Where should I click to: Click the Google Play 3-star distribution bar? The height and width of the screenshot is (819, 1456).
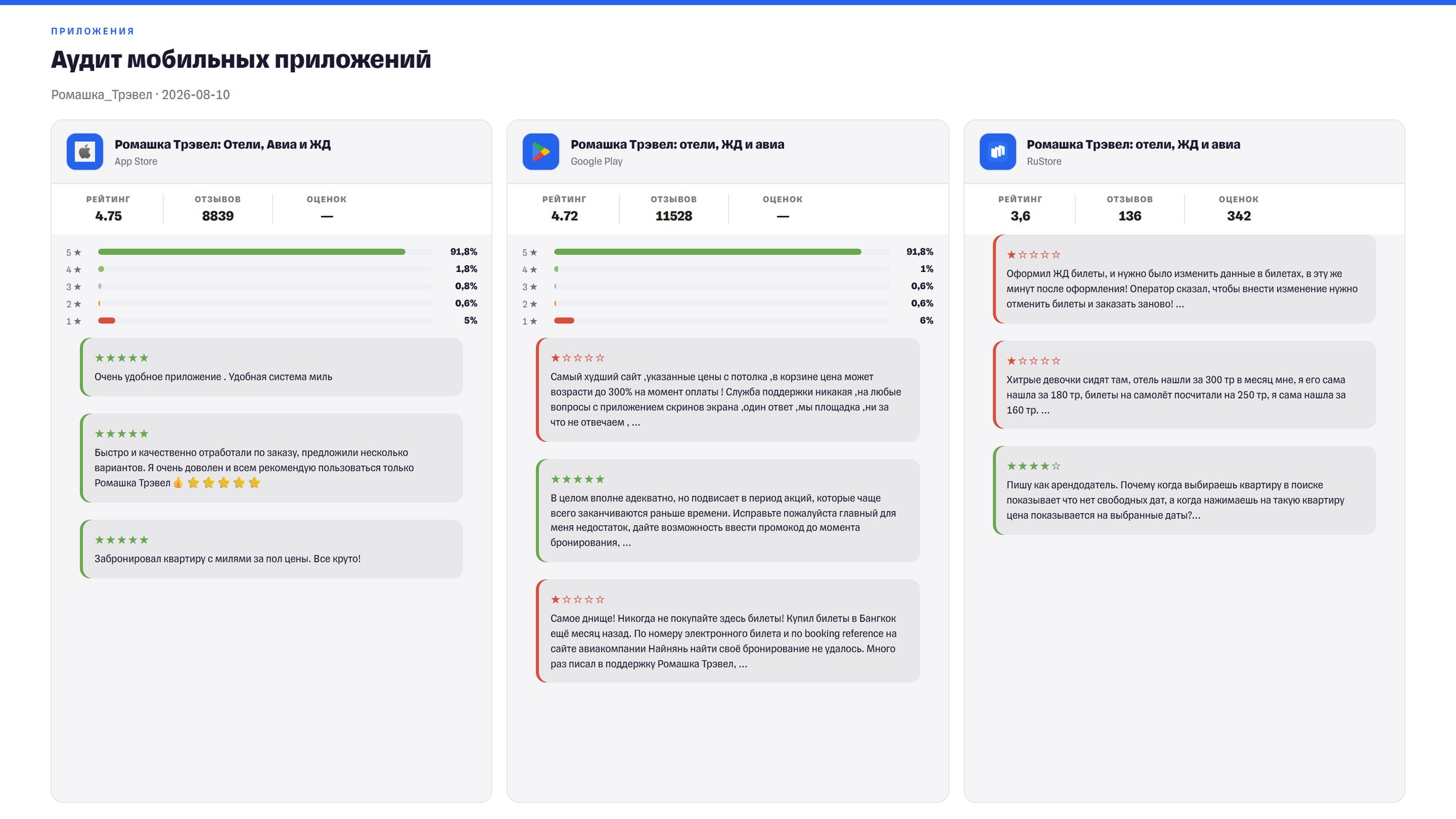pos(722,286)
